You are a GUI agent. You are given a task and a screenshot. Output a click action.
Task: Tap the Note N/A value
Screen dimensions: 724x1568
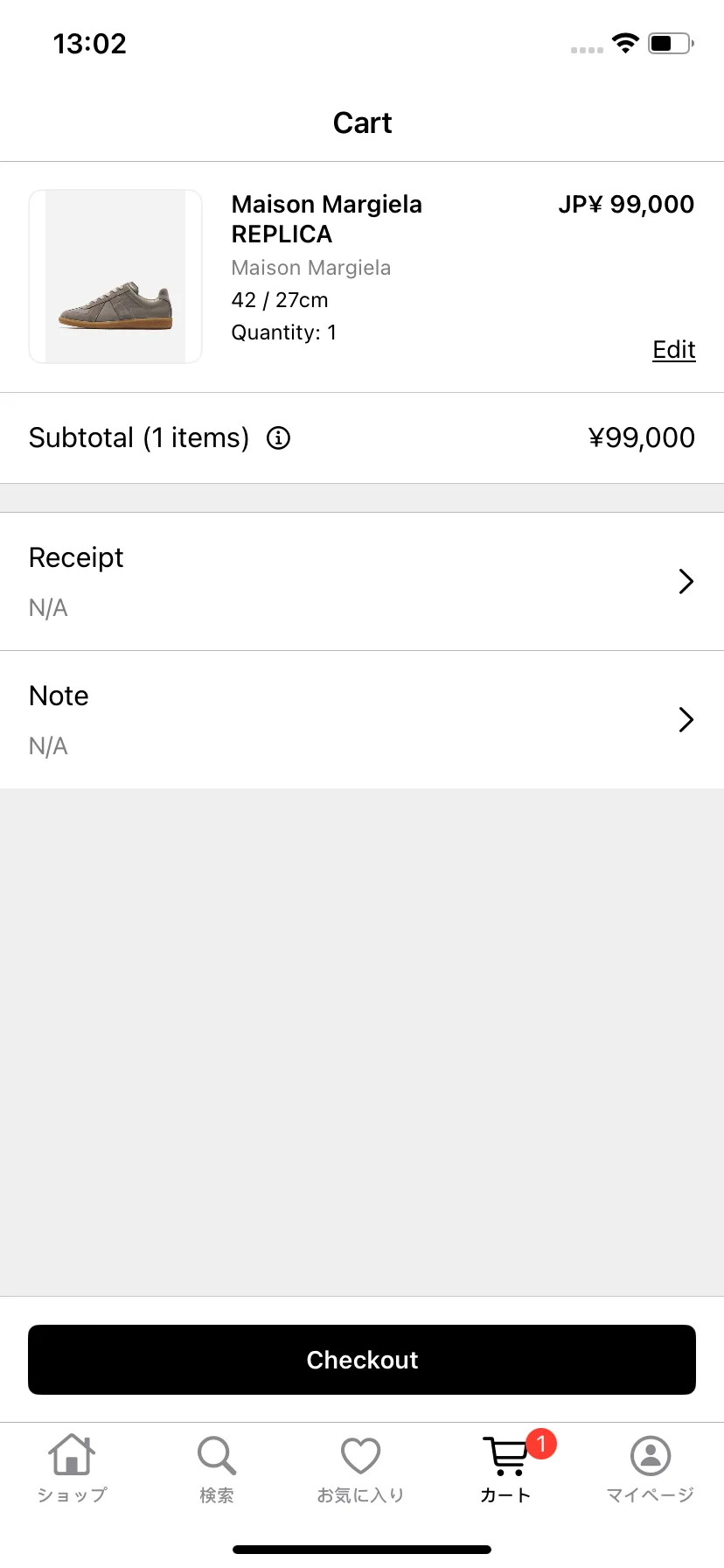[x=48, y=746]
